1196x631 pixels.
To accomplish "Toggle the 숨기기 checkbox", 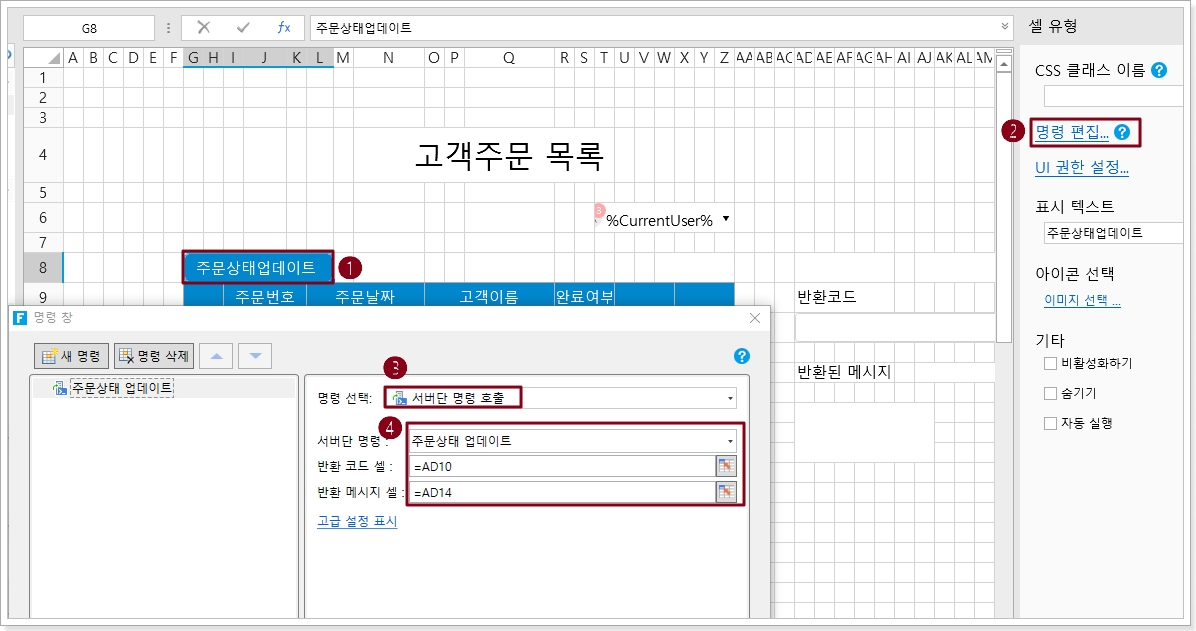I will (x=1050, y=393).
